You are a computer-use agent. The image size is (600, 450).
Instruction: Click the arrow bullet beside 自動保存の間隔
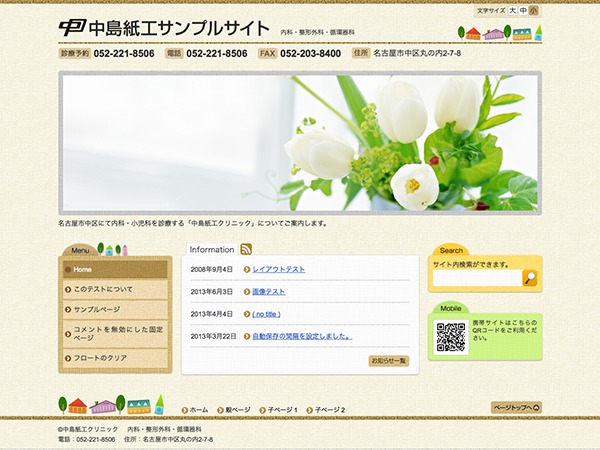click(247, 336)
